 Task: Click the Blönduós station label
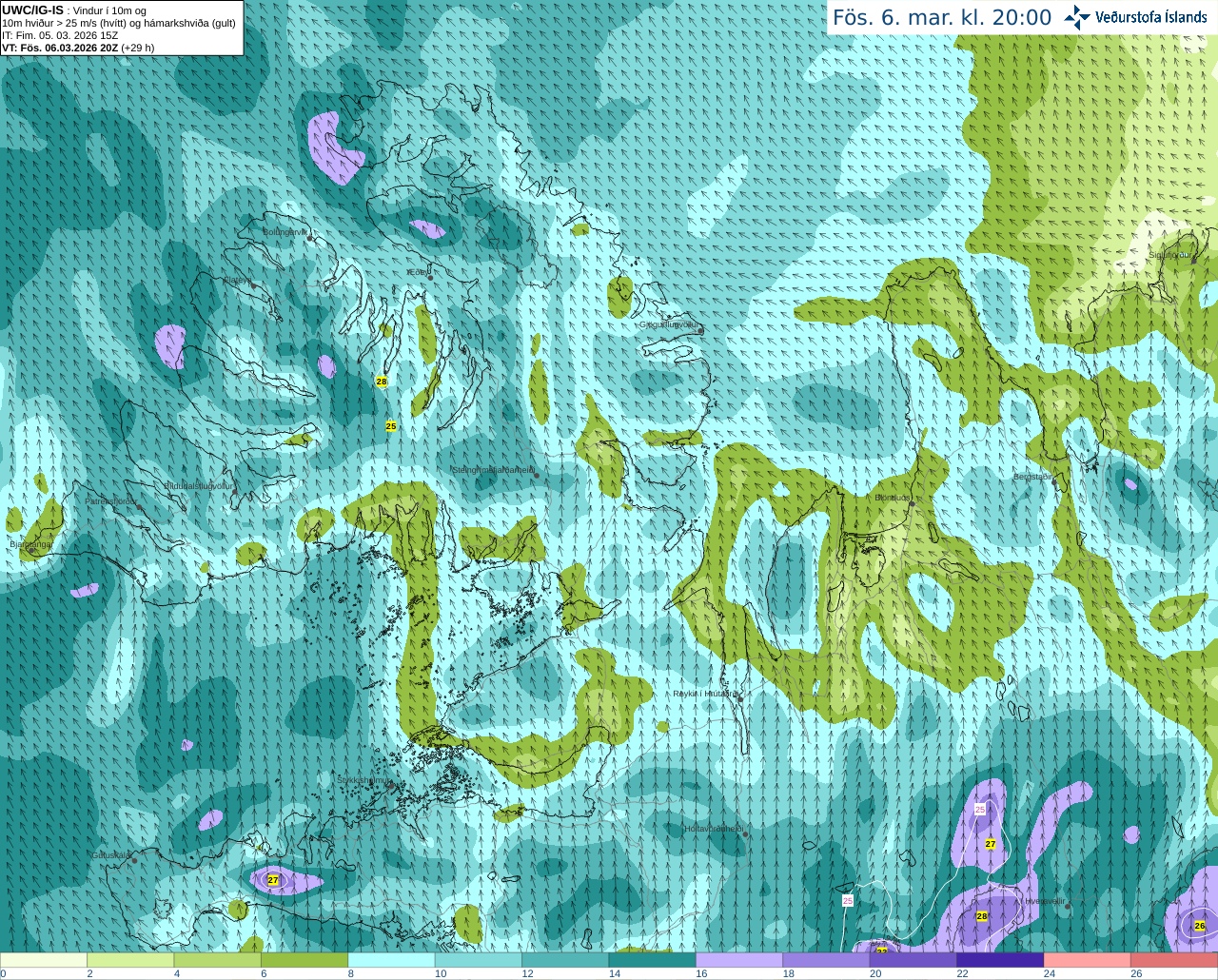click(893, 498)
